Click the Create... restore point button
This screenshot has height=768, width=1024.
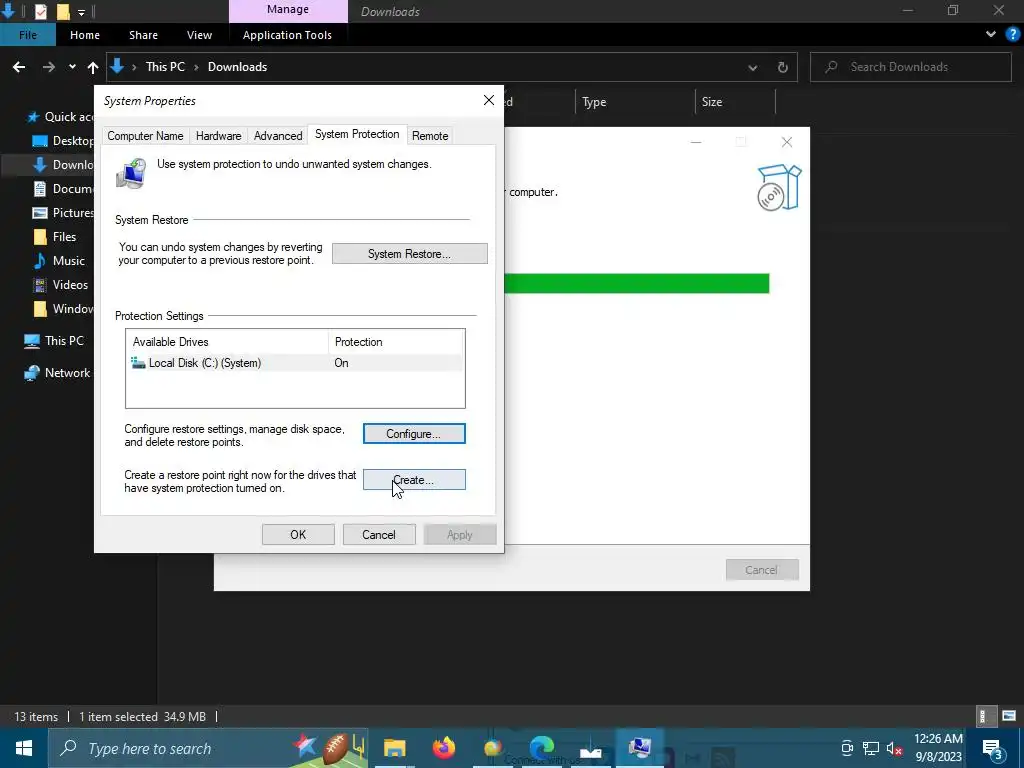click(414, 480)
